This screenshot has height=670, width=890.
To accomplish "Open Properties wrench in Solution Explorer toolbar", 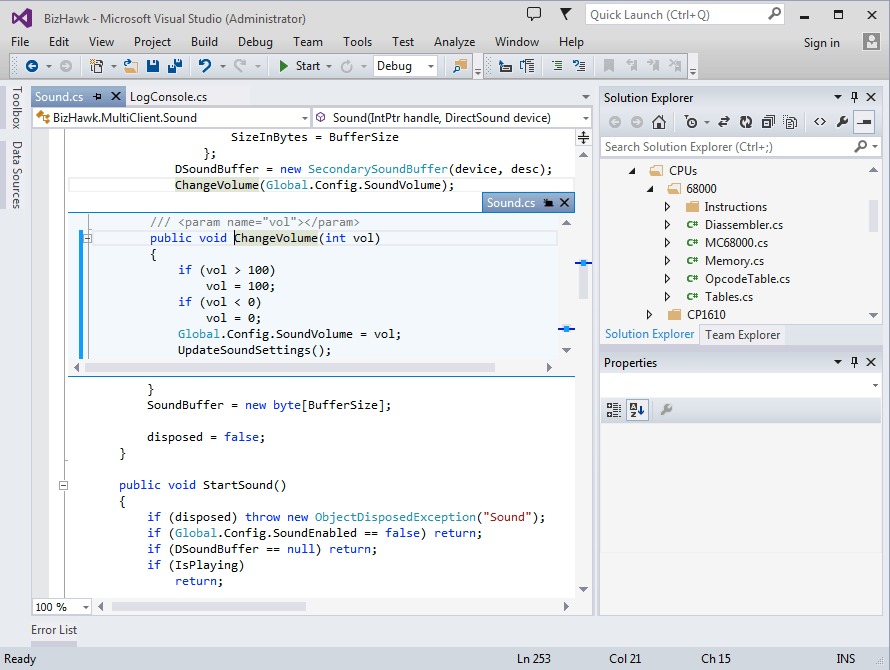I will point(842,122).
